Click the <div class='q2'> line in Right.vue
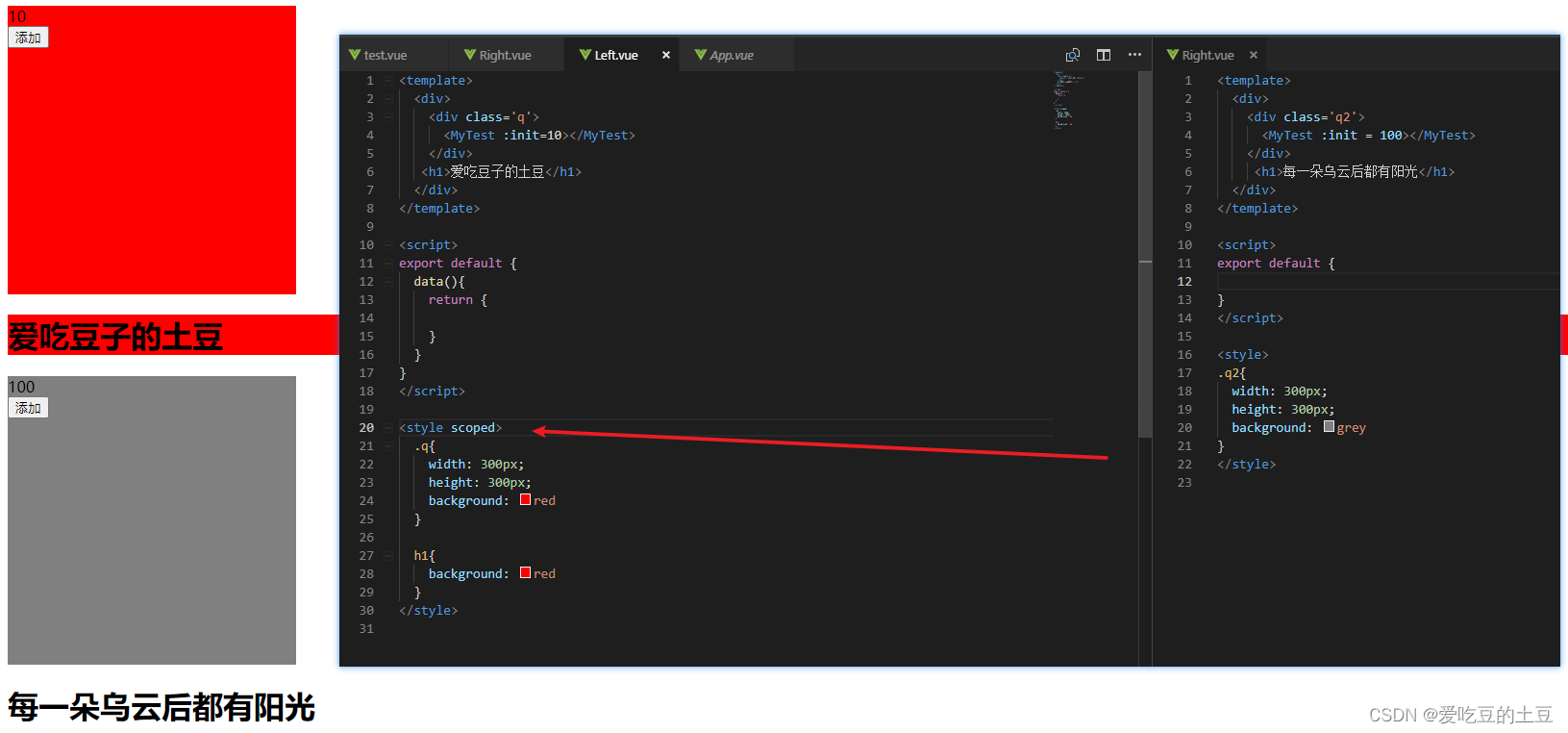This screenshot has height=733, width=1568. [1306, 117]
